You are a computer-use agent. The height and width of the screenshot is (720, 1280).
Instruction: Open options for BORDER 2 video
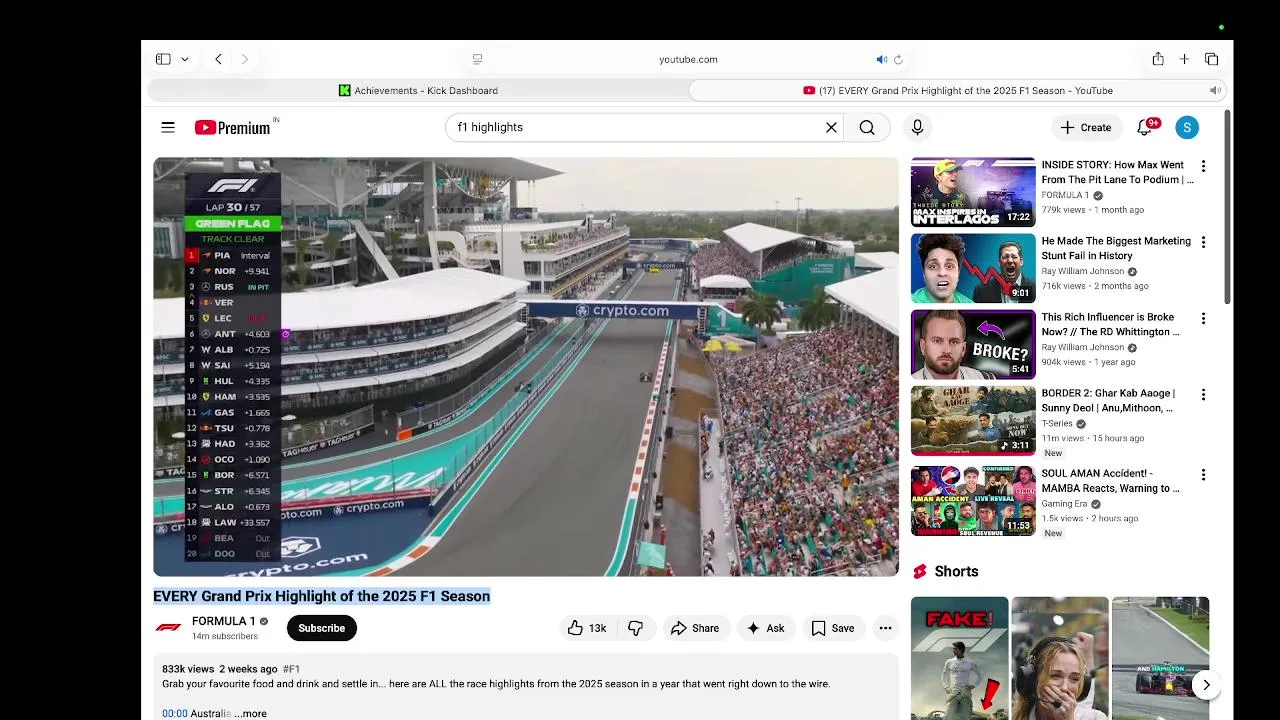pos(1203,394)
